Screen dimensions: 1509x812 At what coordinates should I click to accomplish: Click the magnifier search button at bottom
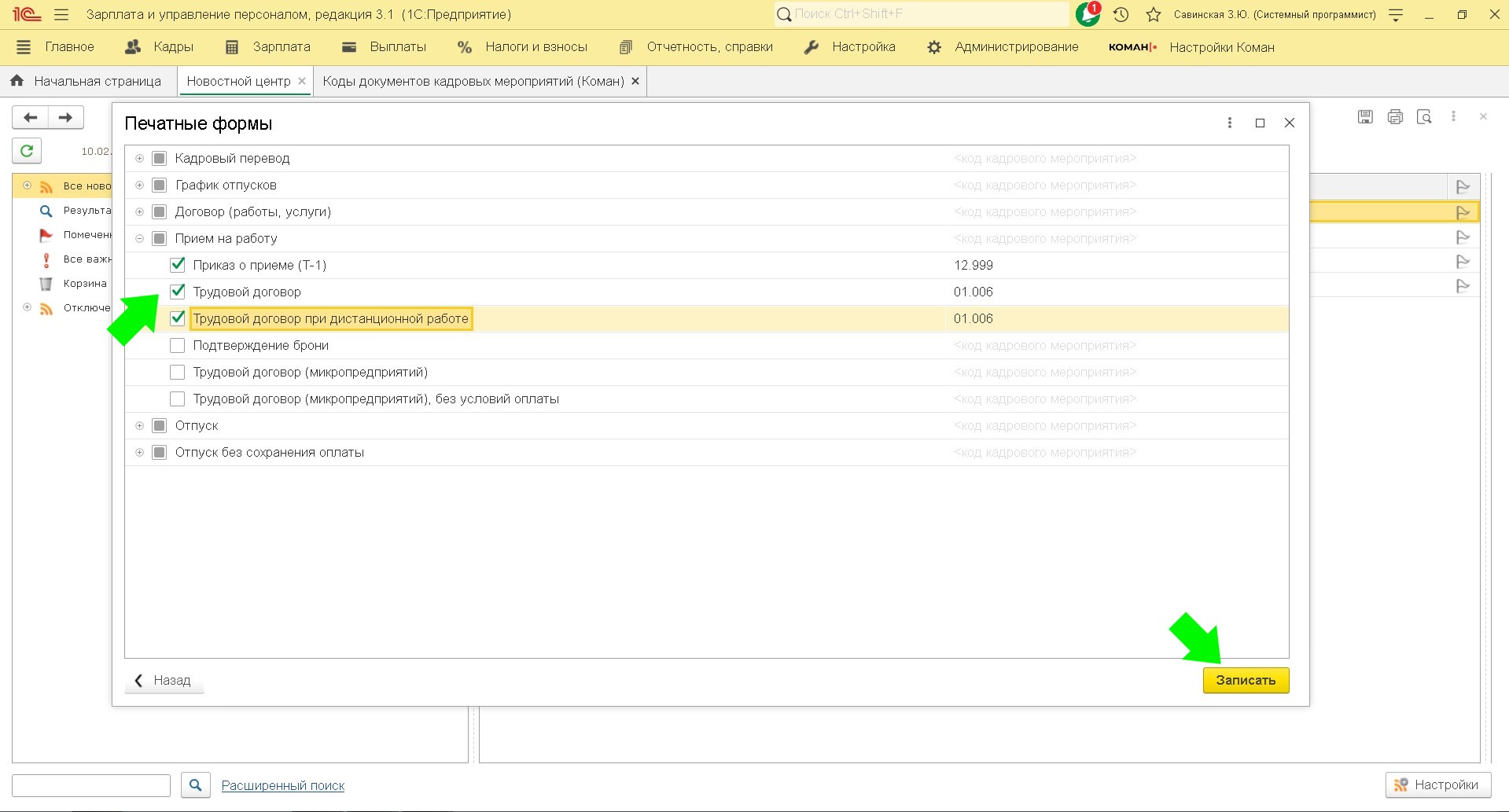pyautogui.click(x=195, y=784)
